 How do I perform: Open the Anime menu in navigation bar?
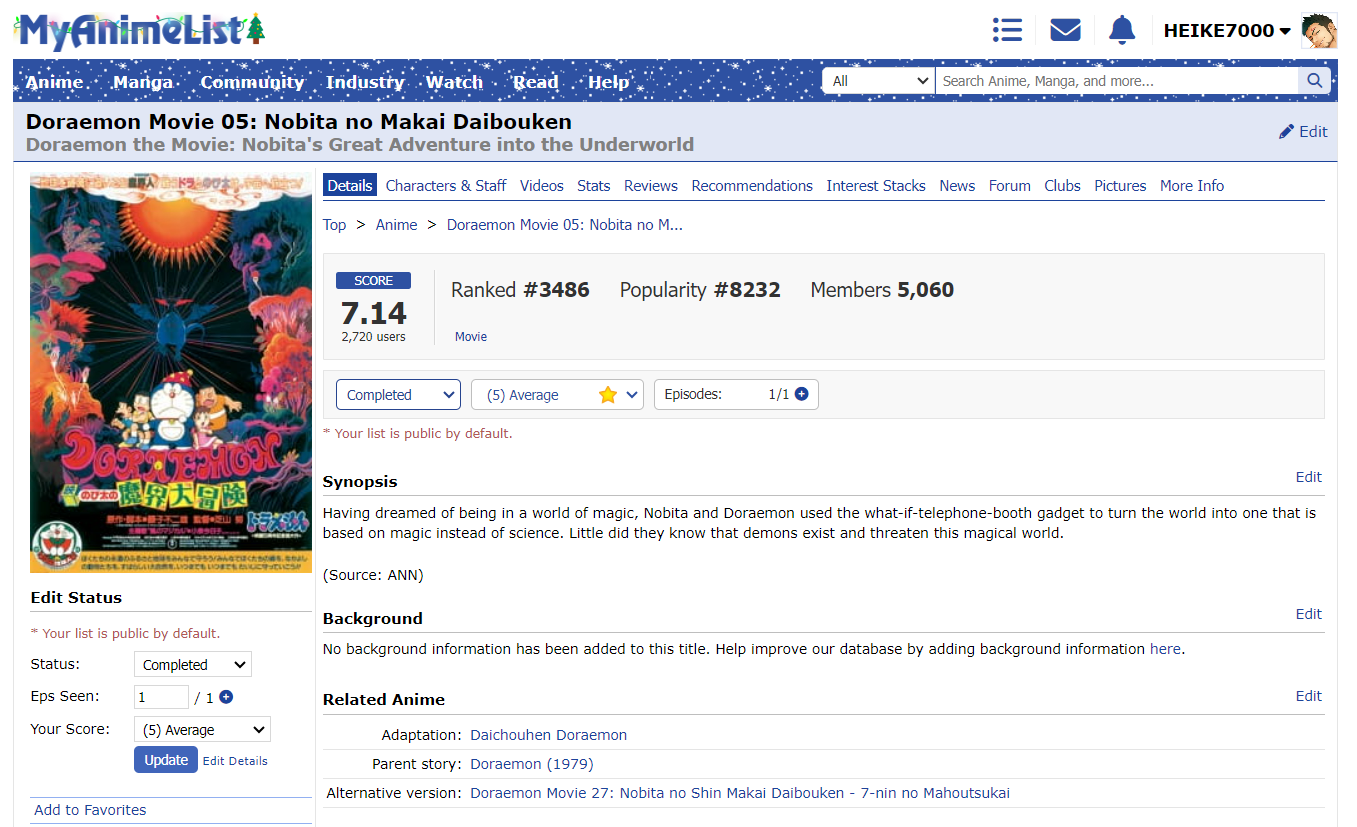54,82
